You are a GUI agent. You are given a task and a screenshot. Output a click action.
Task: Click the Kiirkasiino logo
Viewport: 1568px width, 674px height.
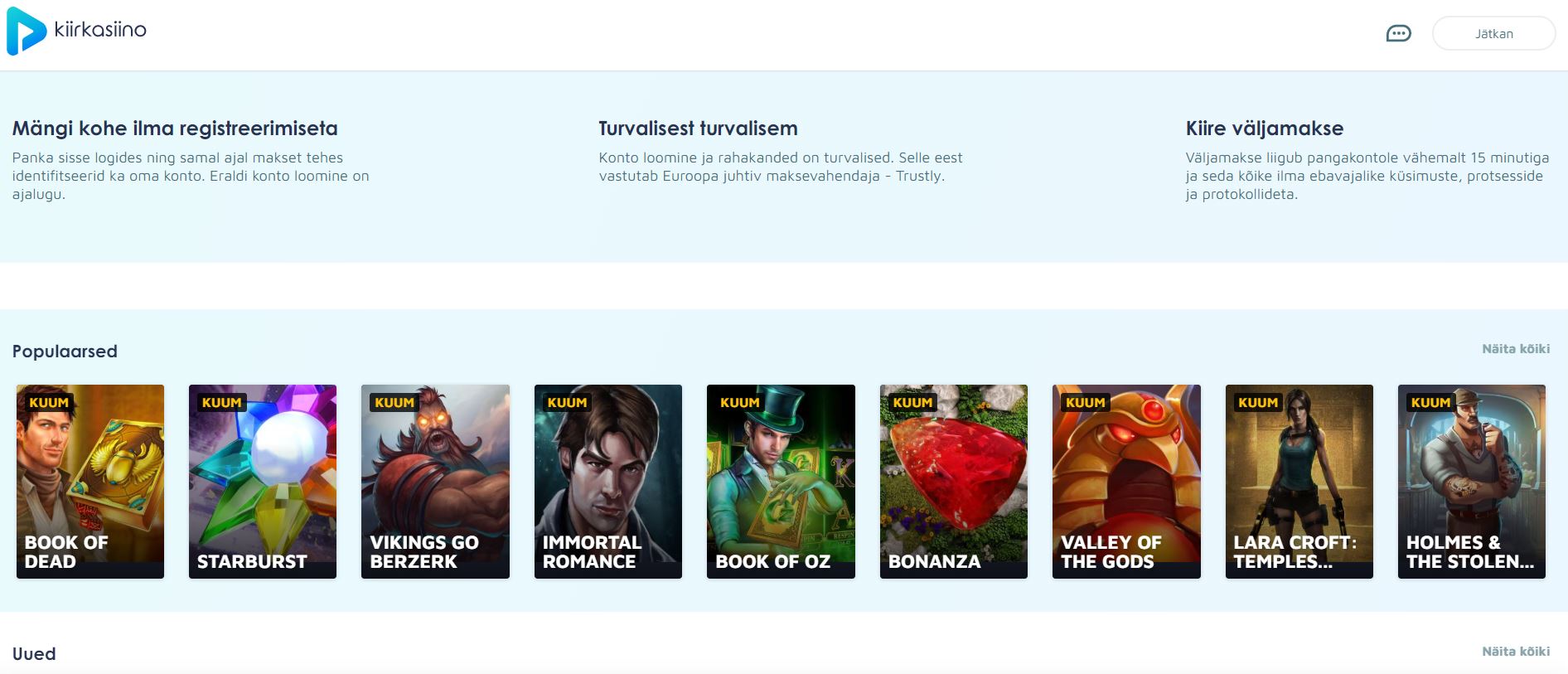click(x=76, y=32)
